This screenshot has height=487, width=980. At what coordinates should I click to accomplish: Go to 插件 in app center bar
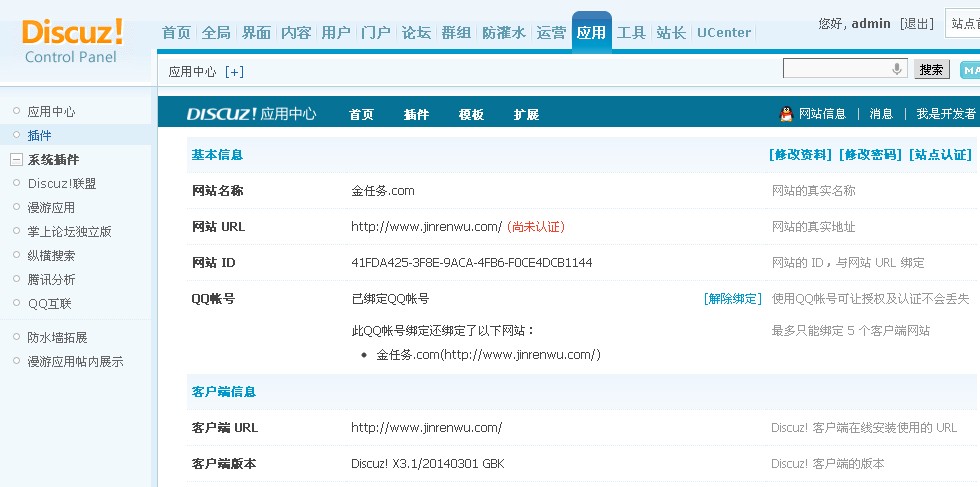pos(416,114)
